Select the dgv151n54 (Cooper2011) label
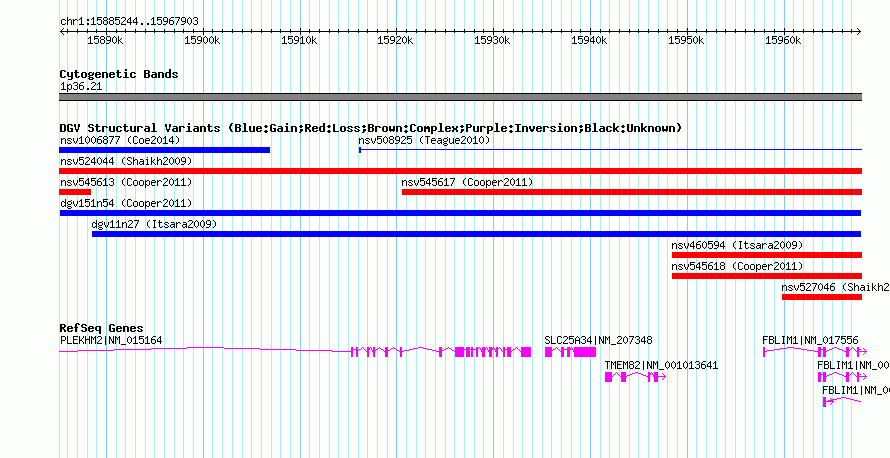 tap(126, 203)
